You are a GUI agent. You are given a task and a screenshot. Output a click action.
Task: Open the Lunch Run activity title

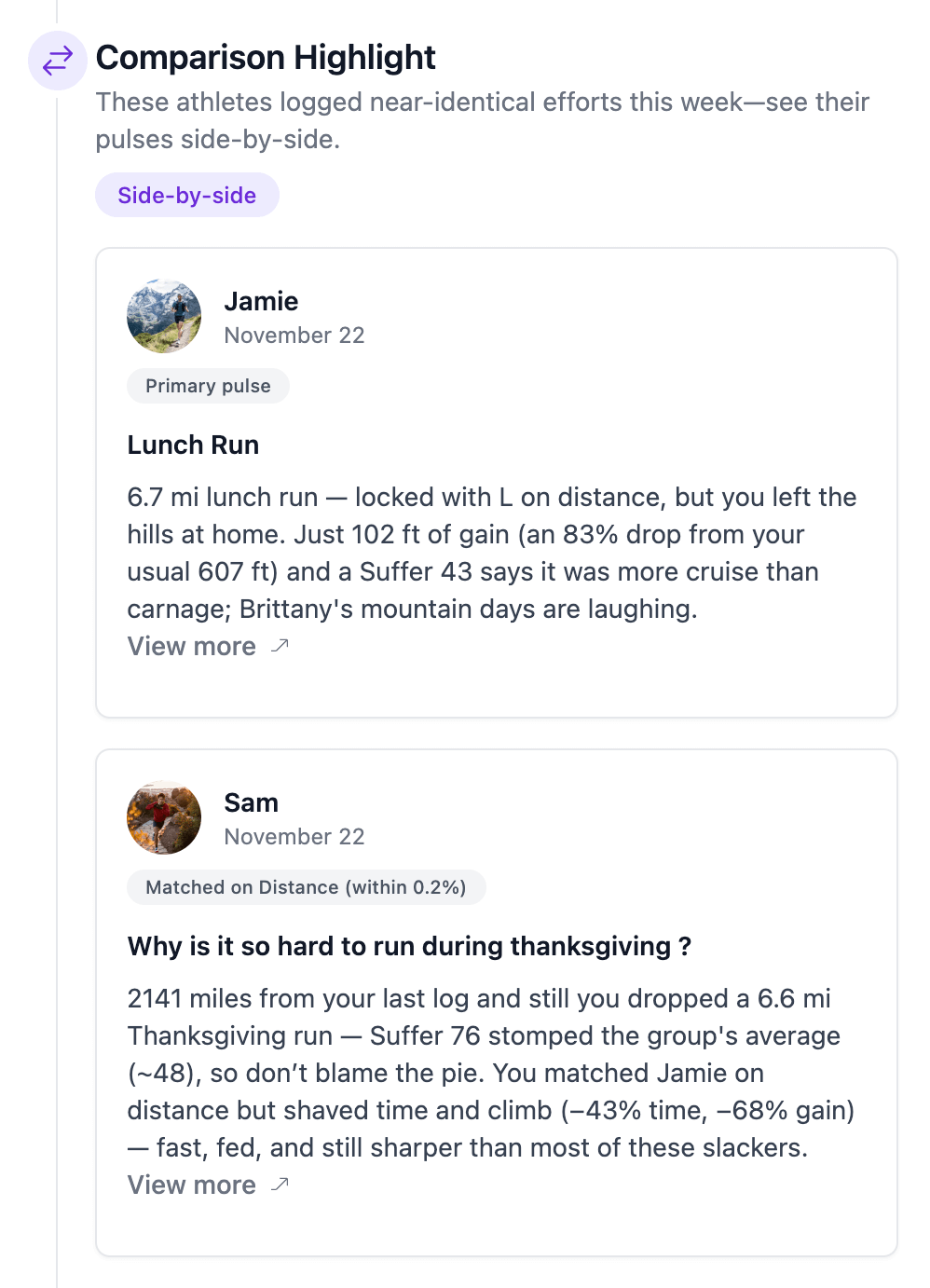click(x=193, y=445)
